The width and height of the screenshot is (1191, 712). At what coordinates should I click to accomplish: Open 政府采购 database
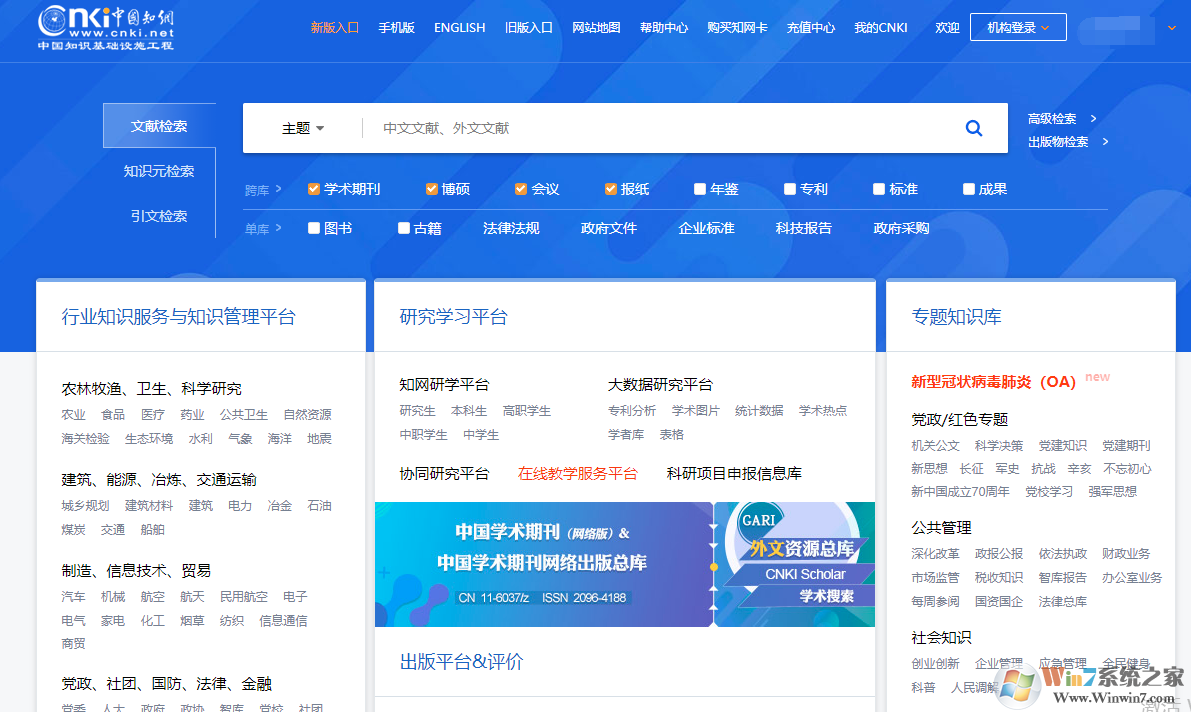(901, 228)
